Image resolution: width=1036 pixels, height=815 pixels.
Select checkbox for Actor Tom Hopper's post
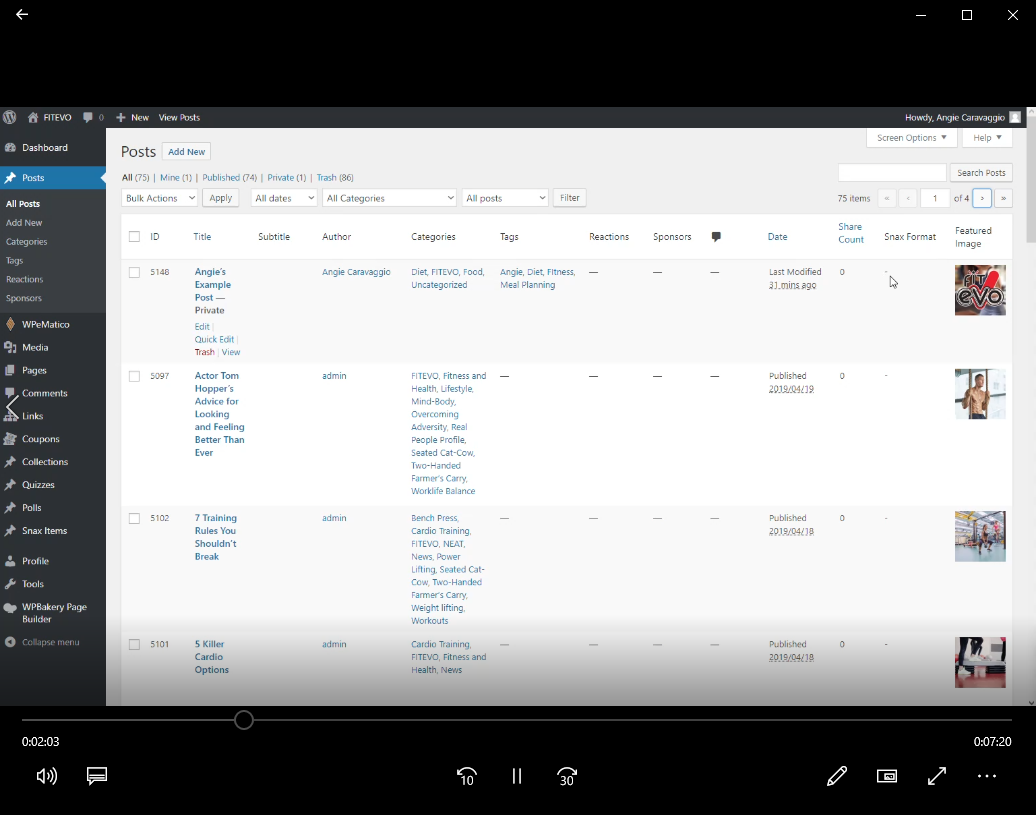(x=134, y=376)
